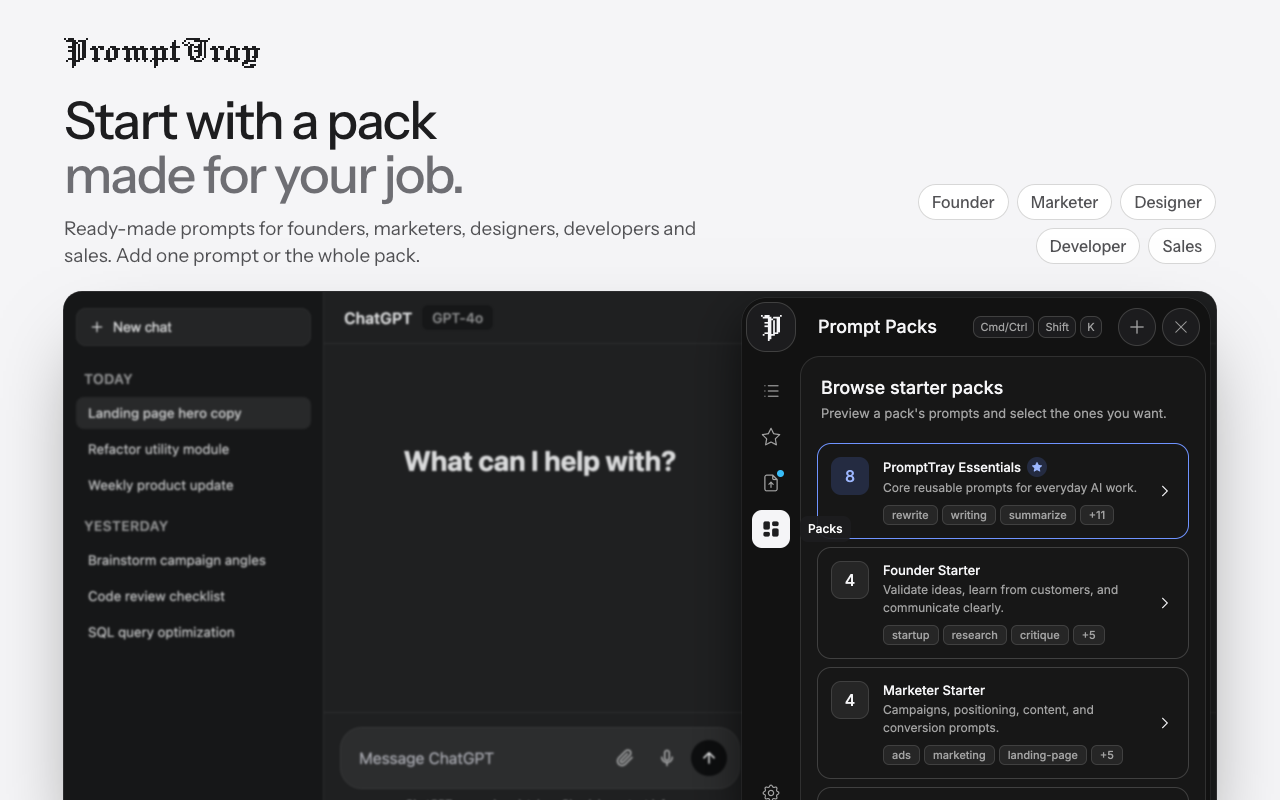
Task: Click the import file icon with blue dot
Action: click(771, 483)
